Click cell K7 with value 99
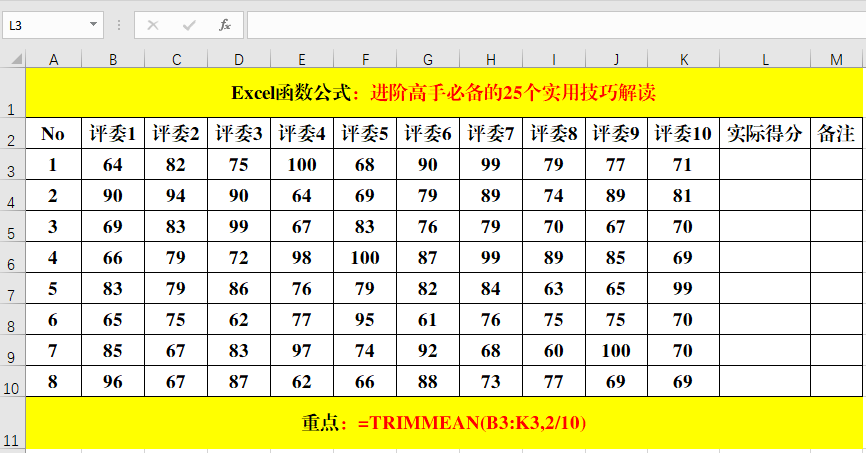 click(683, 288)
